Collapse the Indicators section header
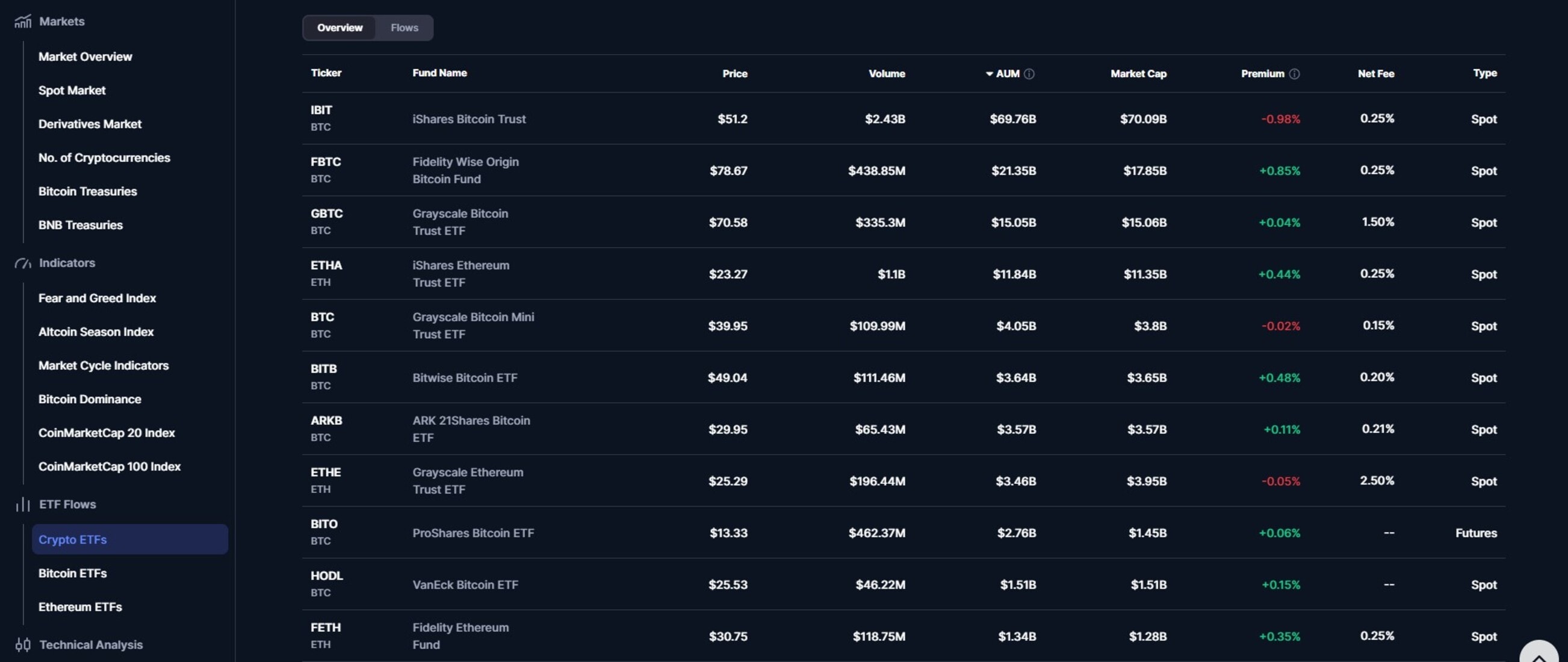The height and width of the screenshot is (662, 1568). point(67,263)
